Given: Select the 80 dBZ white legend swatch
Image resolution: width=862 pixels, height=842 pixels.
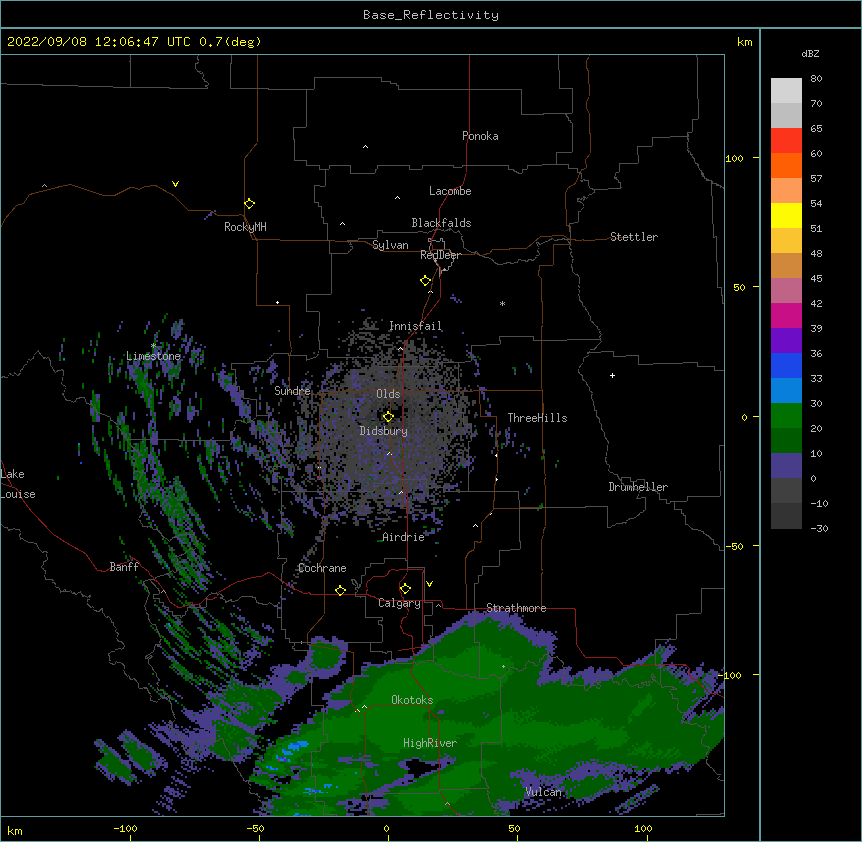Looking at the screenshot, I should coord(786,91).
